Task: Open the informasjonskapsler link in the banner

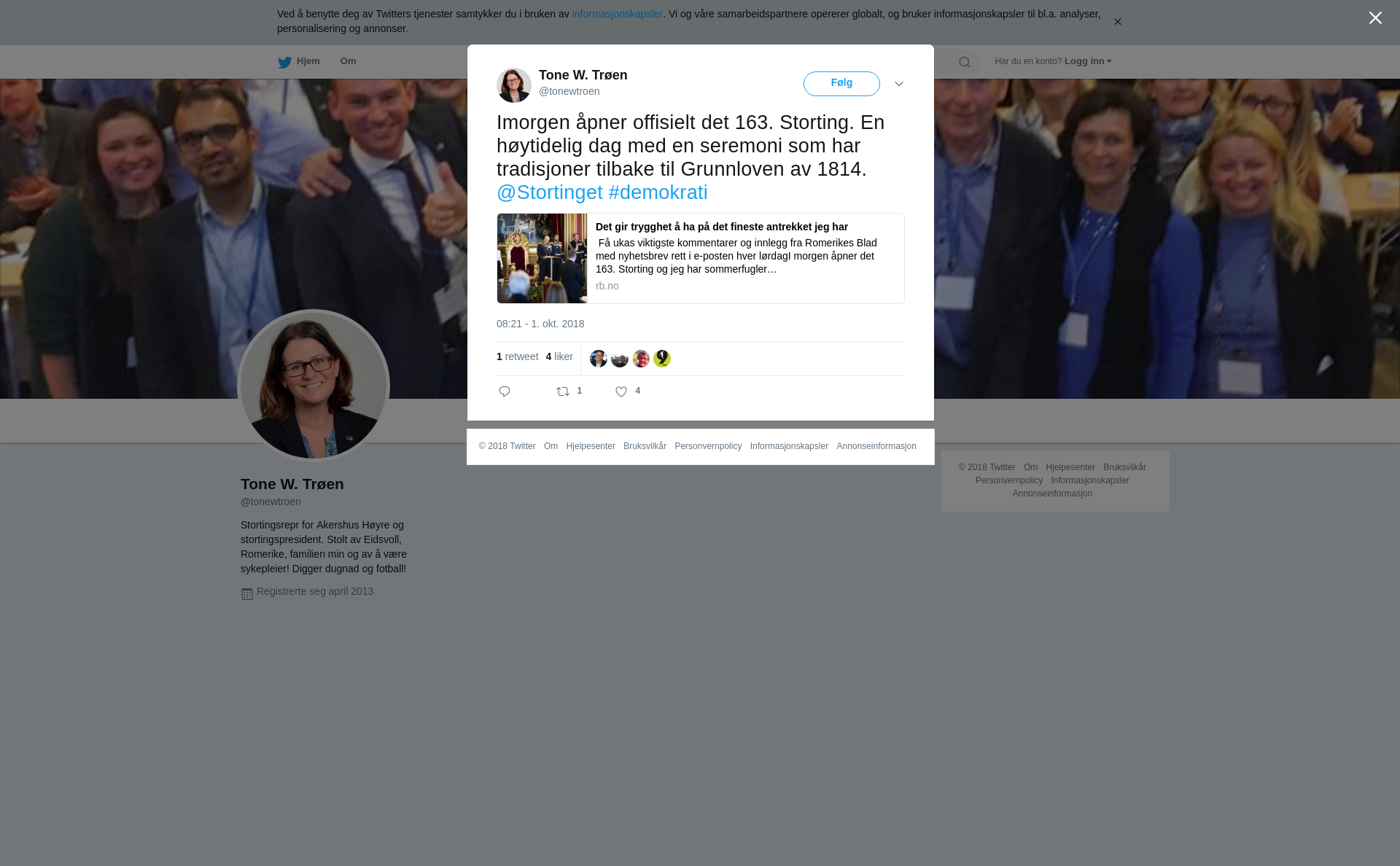Action: pyautogui.click(x=617, y=14)
